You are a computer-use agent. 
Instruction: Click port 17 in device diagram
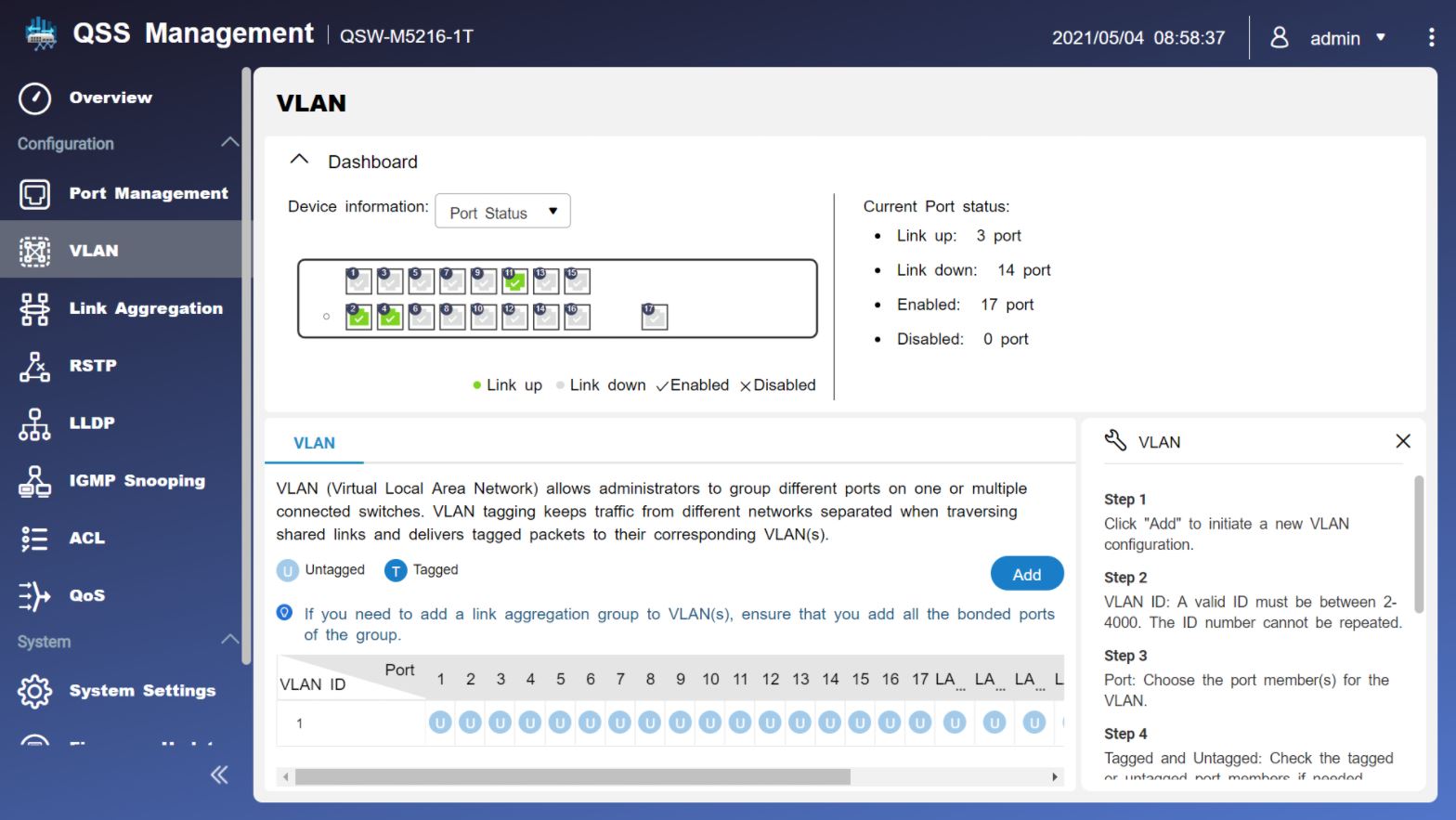tap(655, 317)
